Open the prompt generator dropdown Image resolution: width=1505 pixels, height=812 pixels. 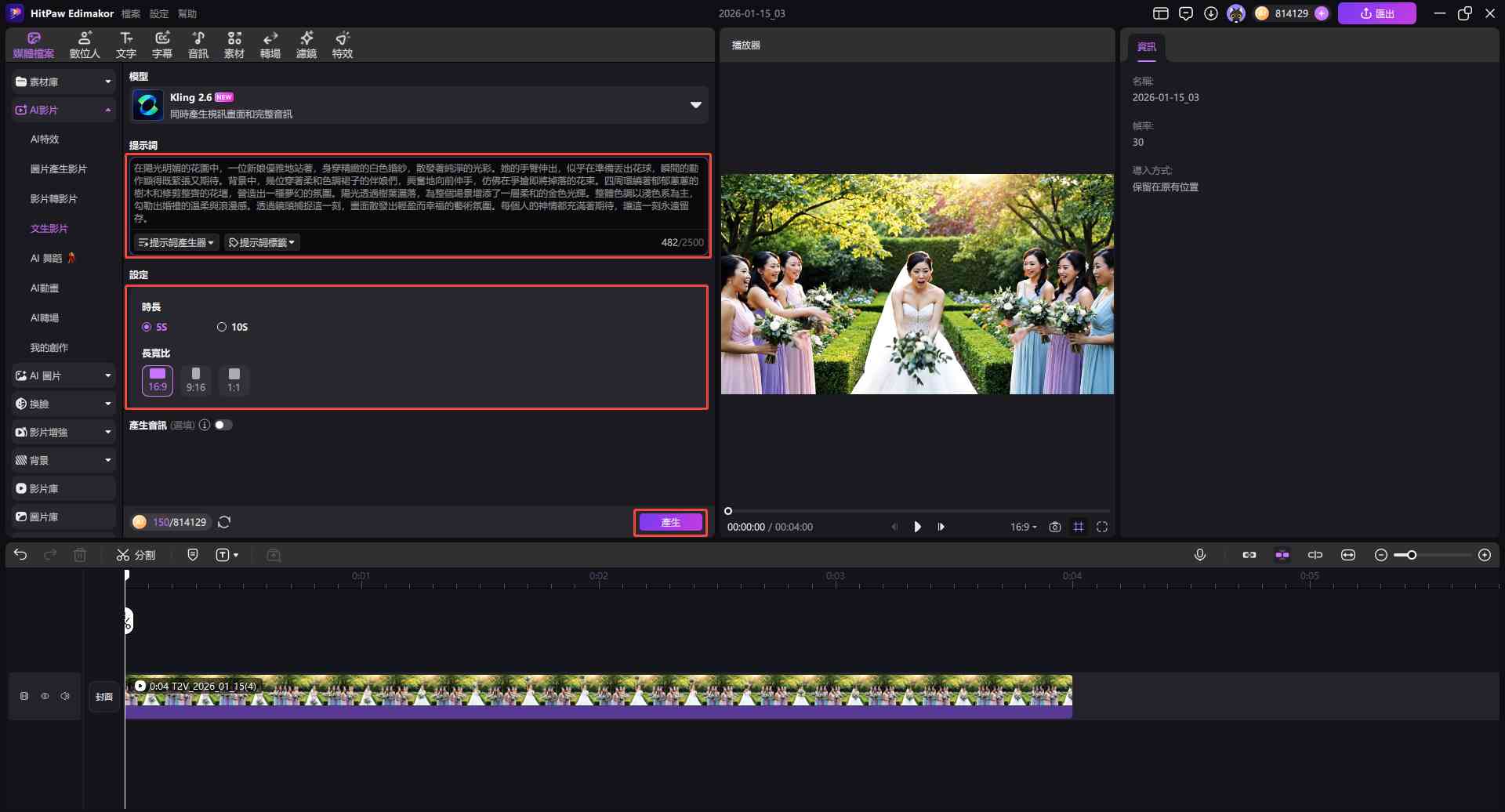pyautogui.click(x=176, y=243)
